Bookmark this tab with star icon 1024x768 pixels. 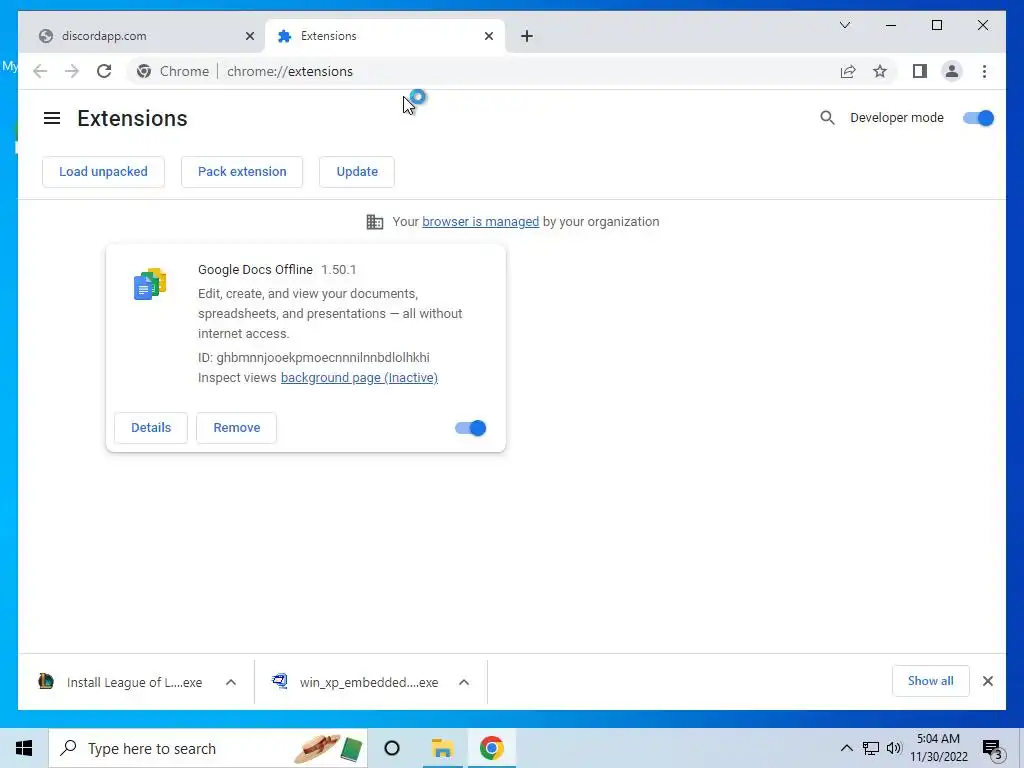click(880, 71)
